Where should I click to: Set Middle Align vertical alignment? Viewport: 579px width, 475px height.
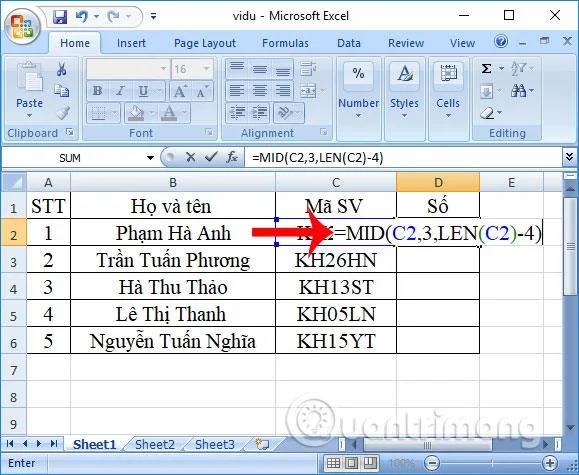click(260, 69)
